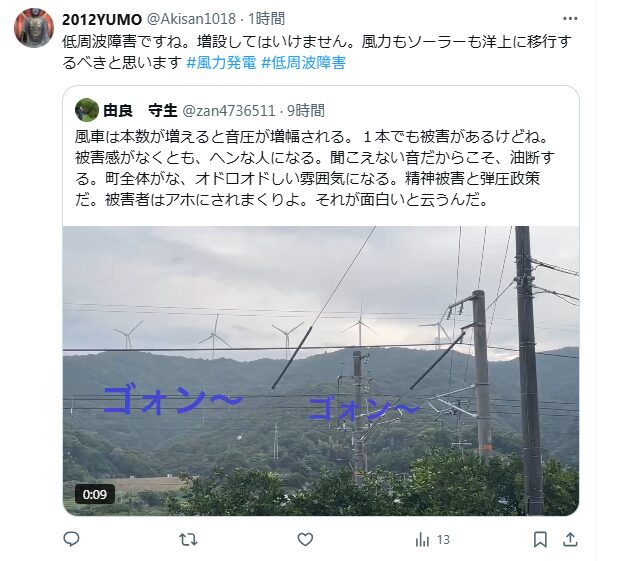The image size is (619, 561).
Task: Open the #低周波障害 hashtag
Action: pyautogui.click(x=304, y=62)
